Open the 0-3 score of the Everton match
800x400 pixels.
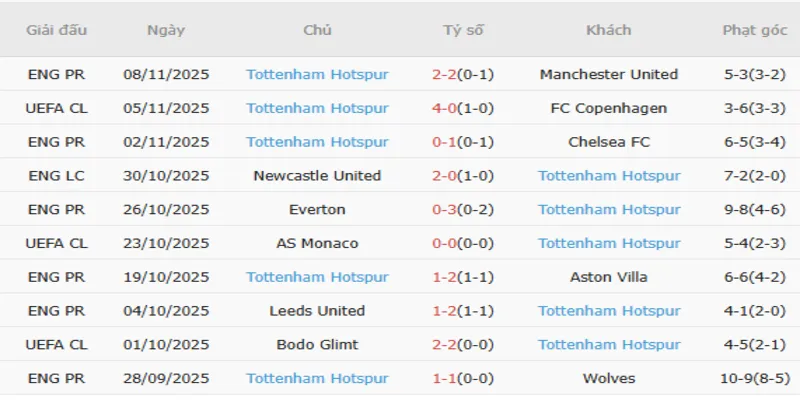tap(447, 210)
